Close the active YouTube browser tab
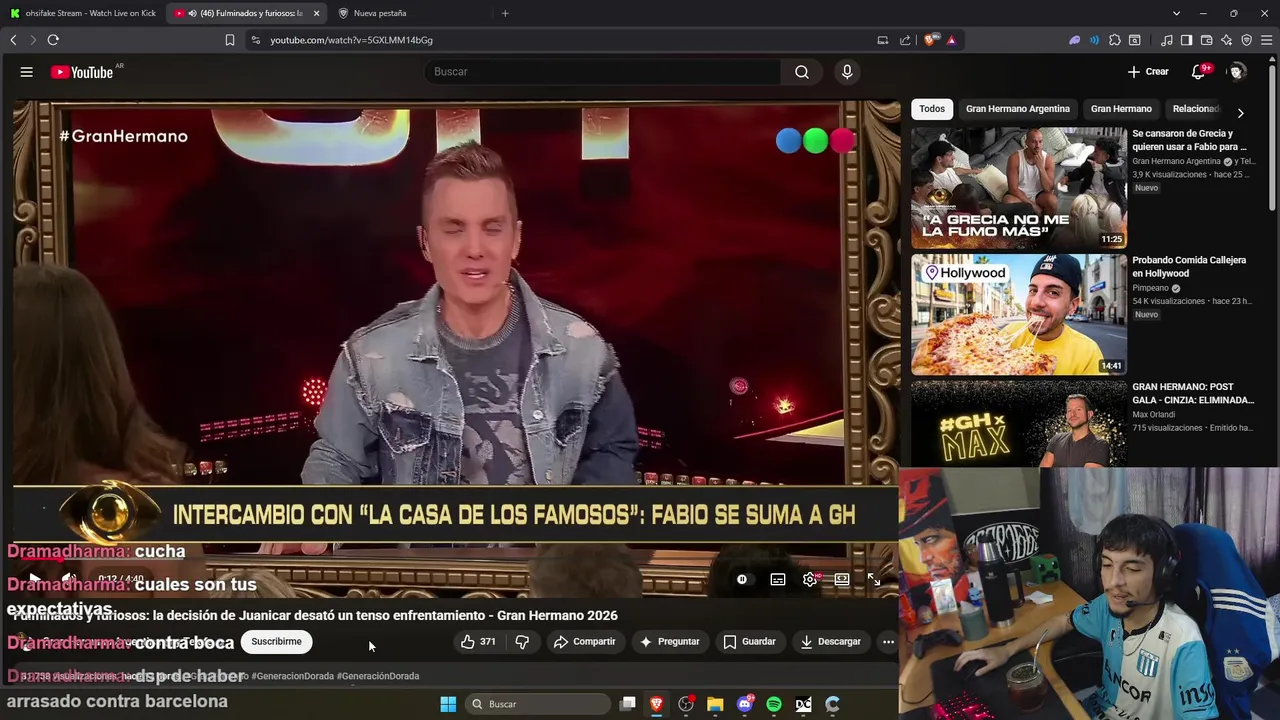The image size is (1280, 720). pyautogui.click(x=317, y=13)
